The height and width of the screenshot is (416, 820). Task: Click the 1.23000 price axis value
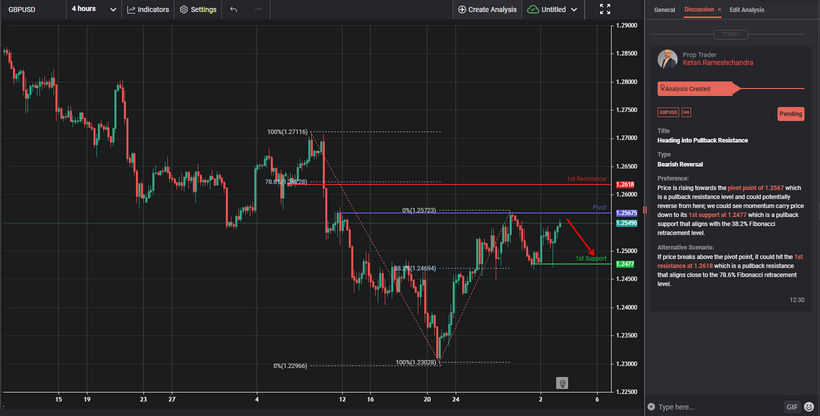[x=627, y=364]
